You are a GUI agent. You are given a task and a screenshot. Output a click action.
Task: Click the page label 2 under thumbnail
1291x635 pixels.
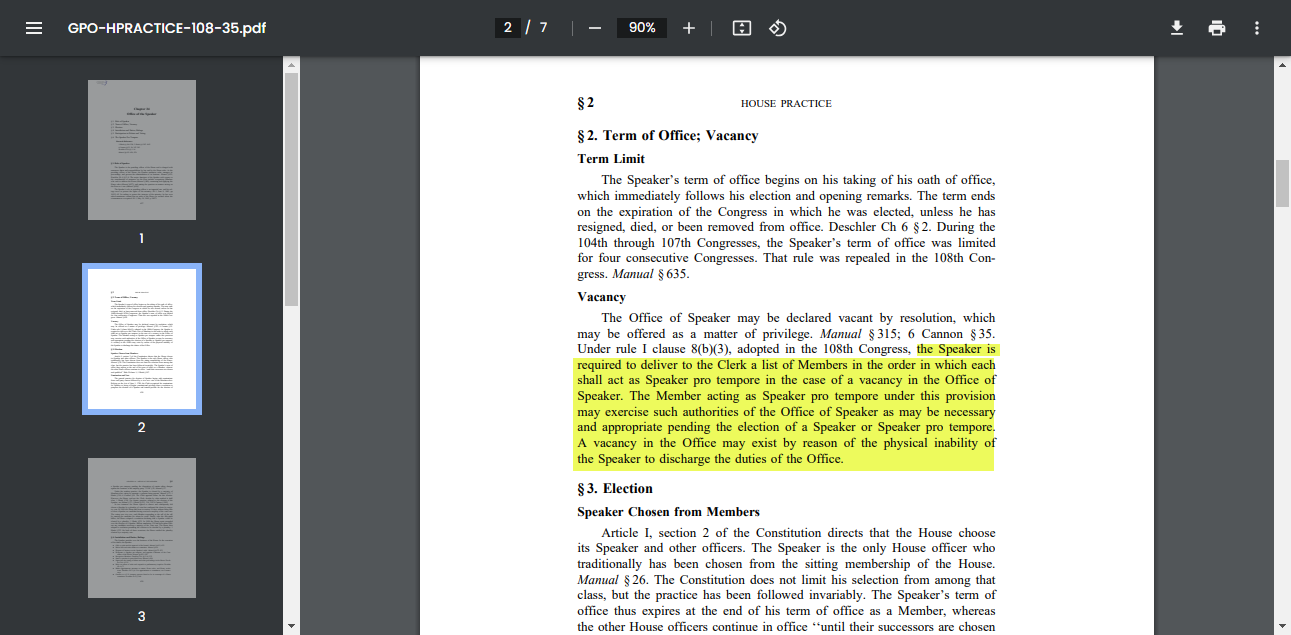pyautogui.click(x=142, y=427)
